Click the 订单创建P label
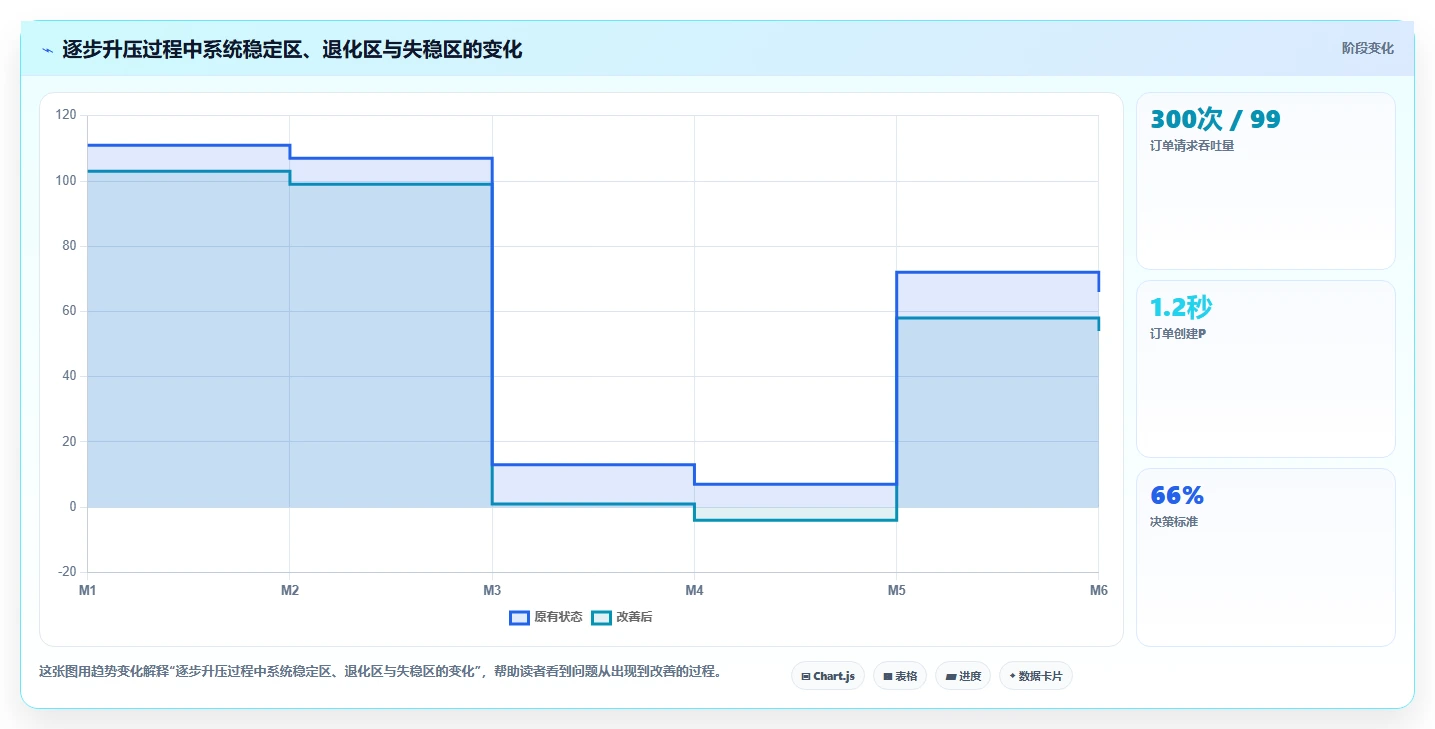Viewport: 1435px width, 729px height. pos(1178,333)
